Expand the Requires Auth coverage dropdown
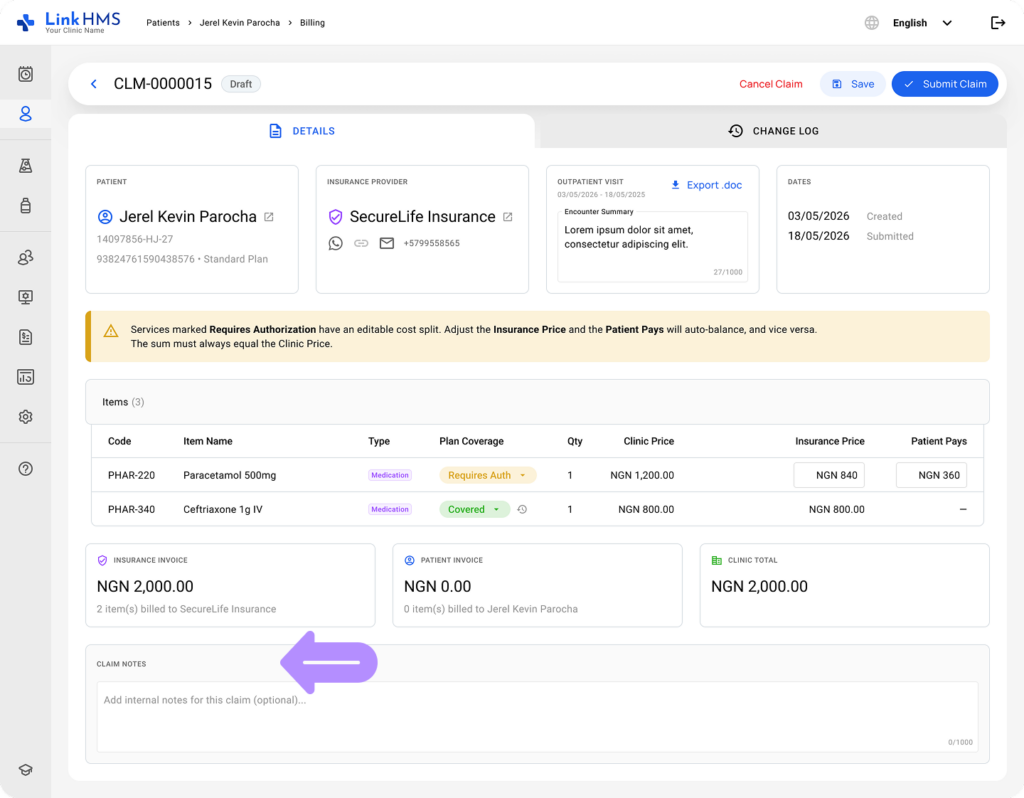The height and width of the screenshot is (798, 1024). pyautogui.click(x=488, y=475)
